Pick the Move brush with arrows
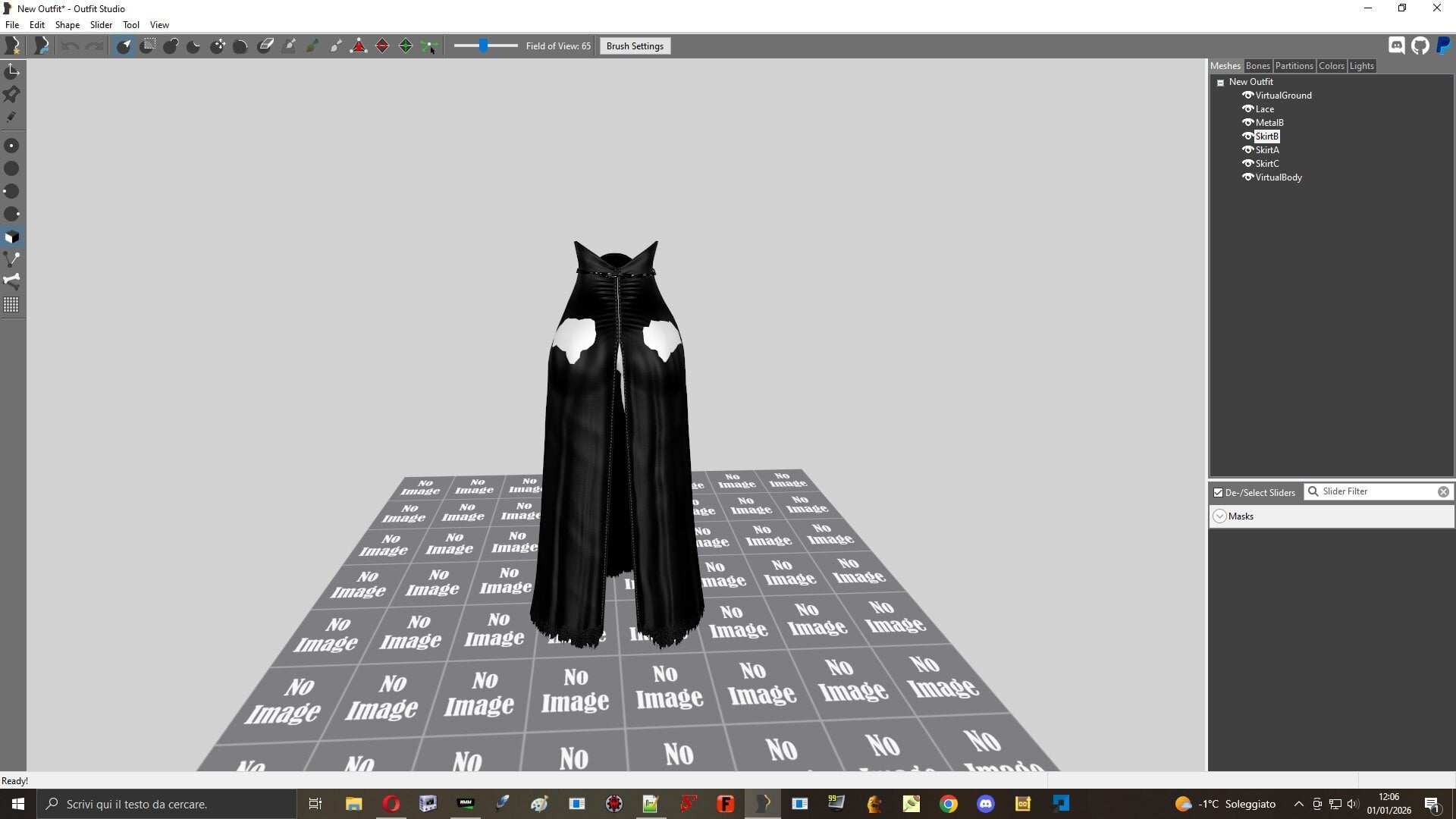The image size is (1456, 819). pos(218,46)
